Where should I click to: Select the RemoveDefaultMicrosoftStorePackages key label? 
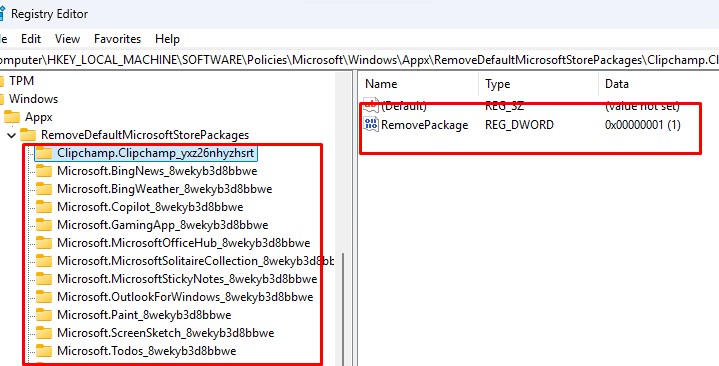145,135
